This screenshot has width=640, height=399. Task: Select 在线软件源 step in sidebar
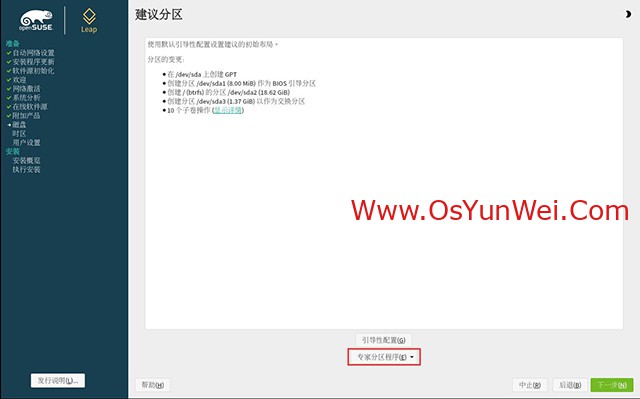tap(30, 106)
